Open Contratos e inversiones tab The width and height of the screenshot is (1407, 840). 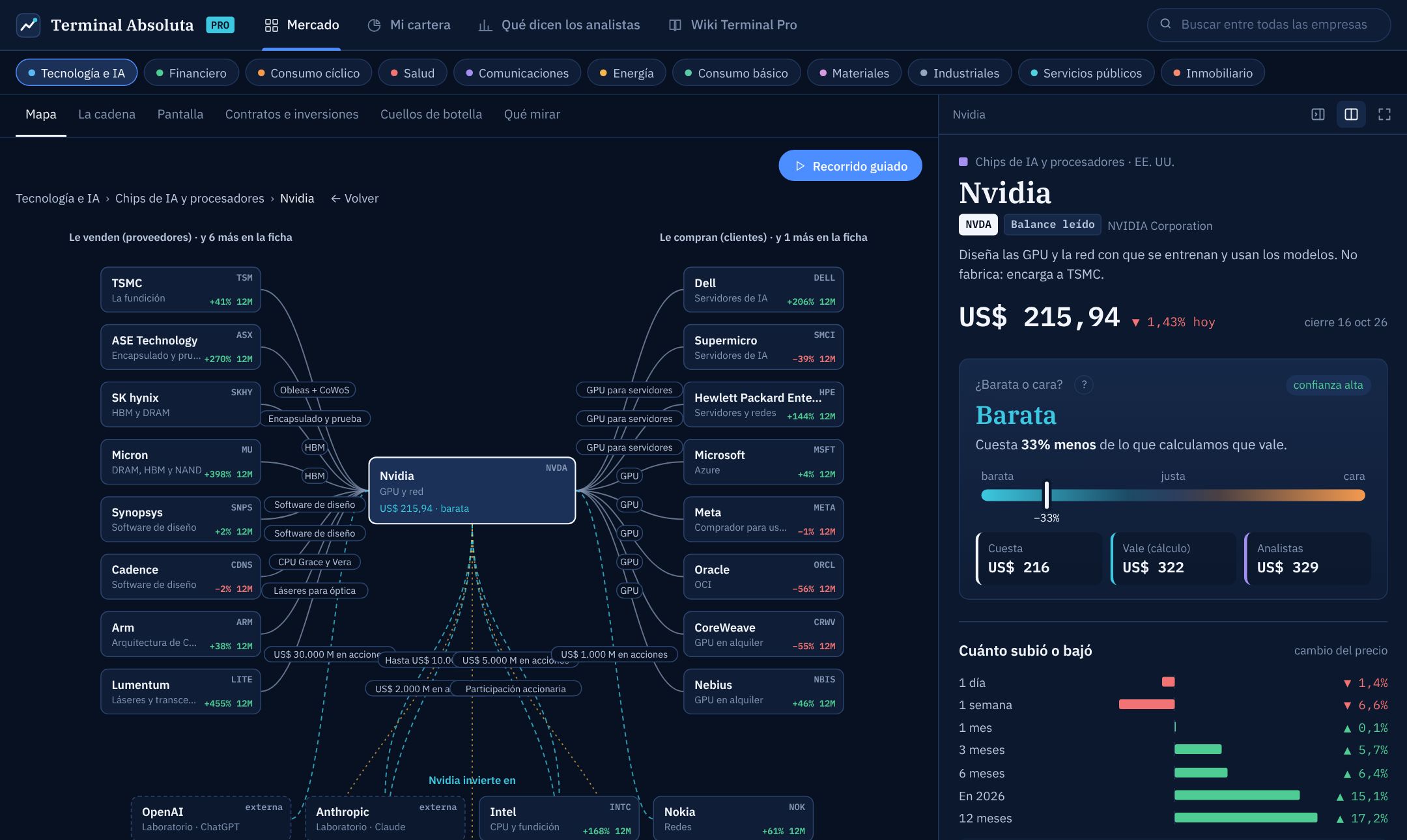pyautogui.click(x=292, y=114)
